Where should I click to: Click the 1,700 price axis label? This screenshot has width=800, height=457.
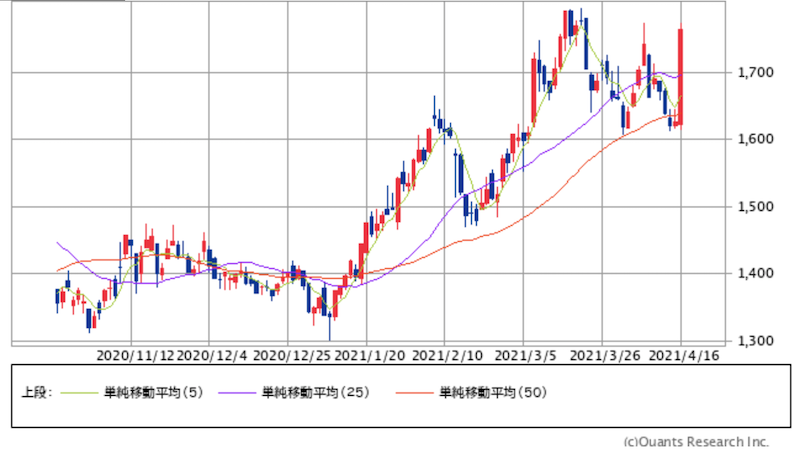pyautogui.click(x=756, y=72)
